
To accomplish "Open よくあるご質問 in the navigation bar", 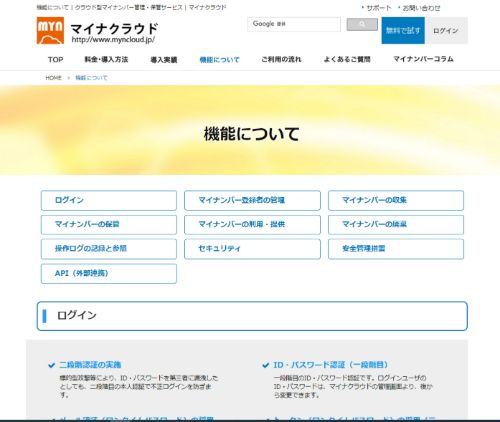I will (x=347, y=60).
